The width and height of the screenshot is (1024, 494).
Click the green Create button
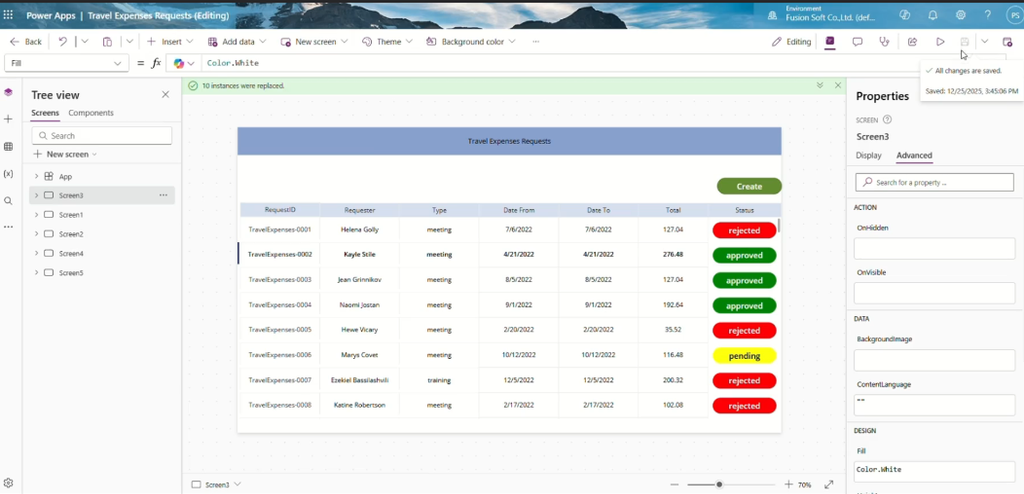click(x=749, y=186)
